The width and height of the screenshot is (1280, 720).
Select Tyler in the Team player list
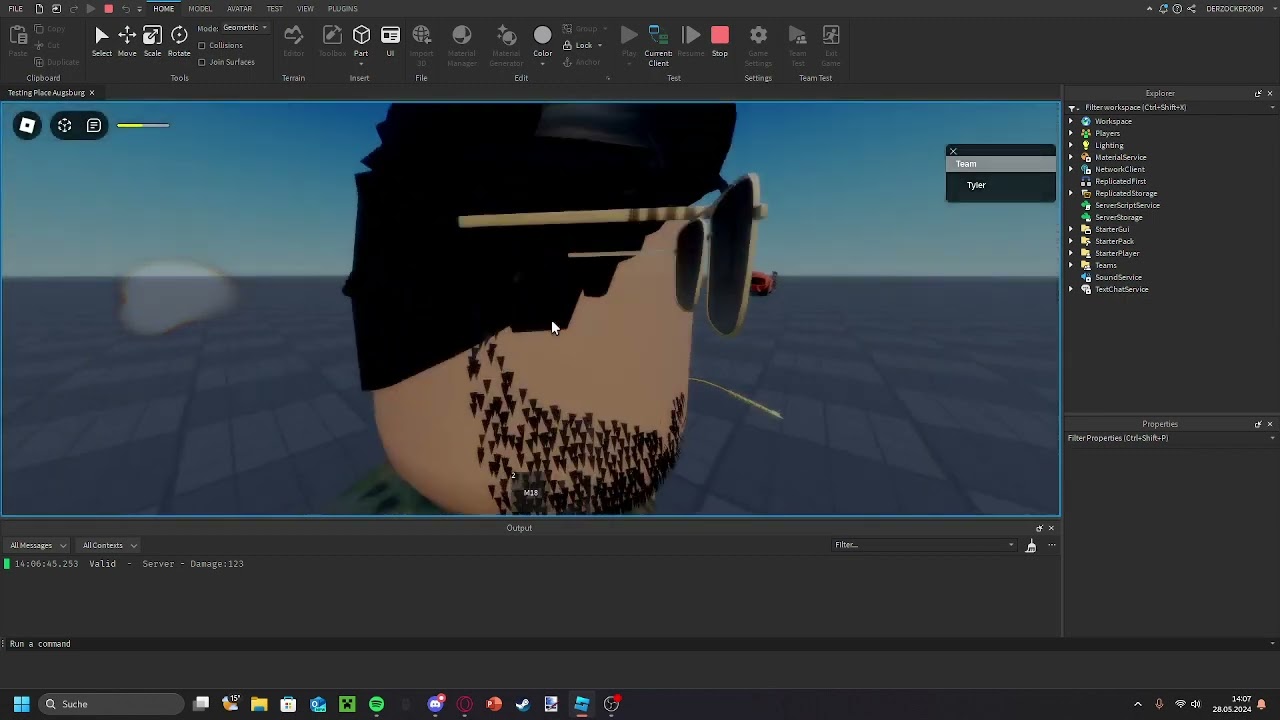pyautogui.click(x=976, y=185)
